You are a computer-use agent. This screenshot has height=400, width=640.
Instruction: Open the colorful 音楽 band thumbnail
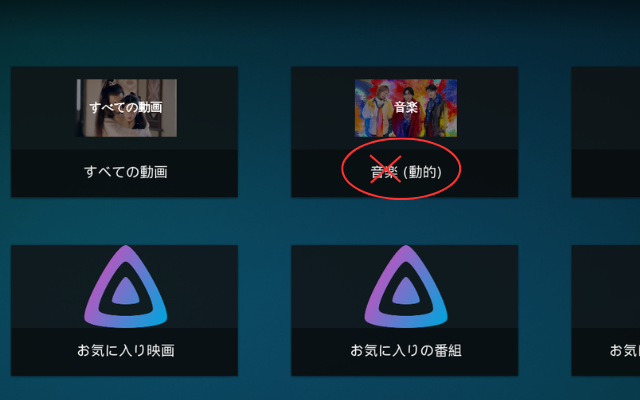(x=406, y=108)
